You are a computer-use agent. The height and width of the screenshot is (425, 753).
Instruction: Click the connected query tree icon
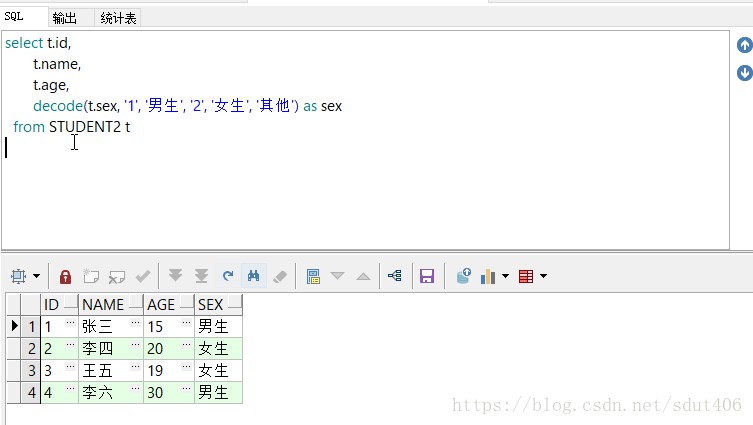(x=395, y=276)
